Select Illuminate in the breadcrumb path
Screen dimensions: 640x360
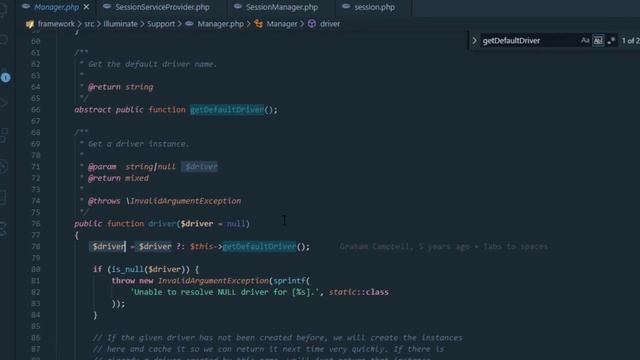coord(120,24)
